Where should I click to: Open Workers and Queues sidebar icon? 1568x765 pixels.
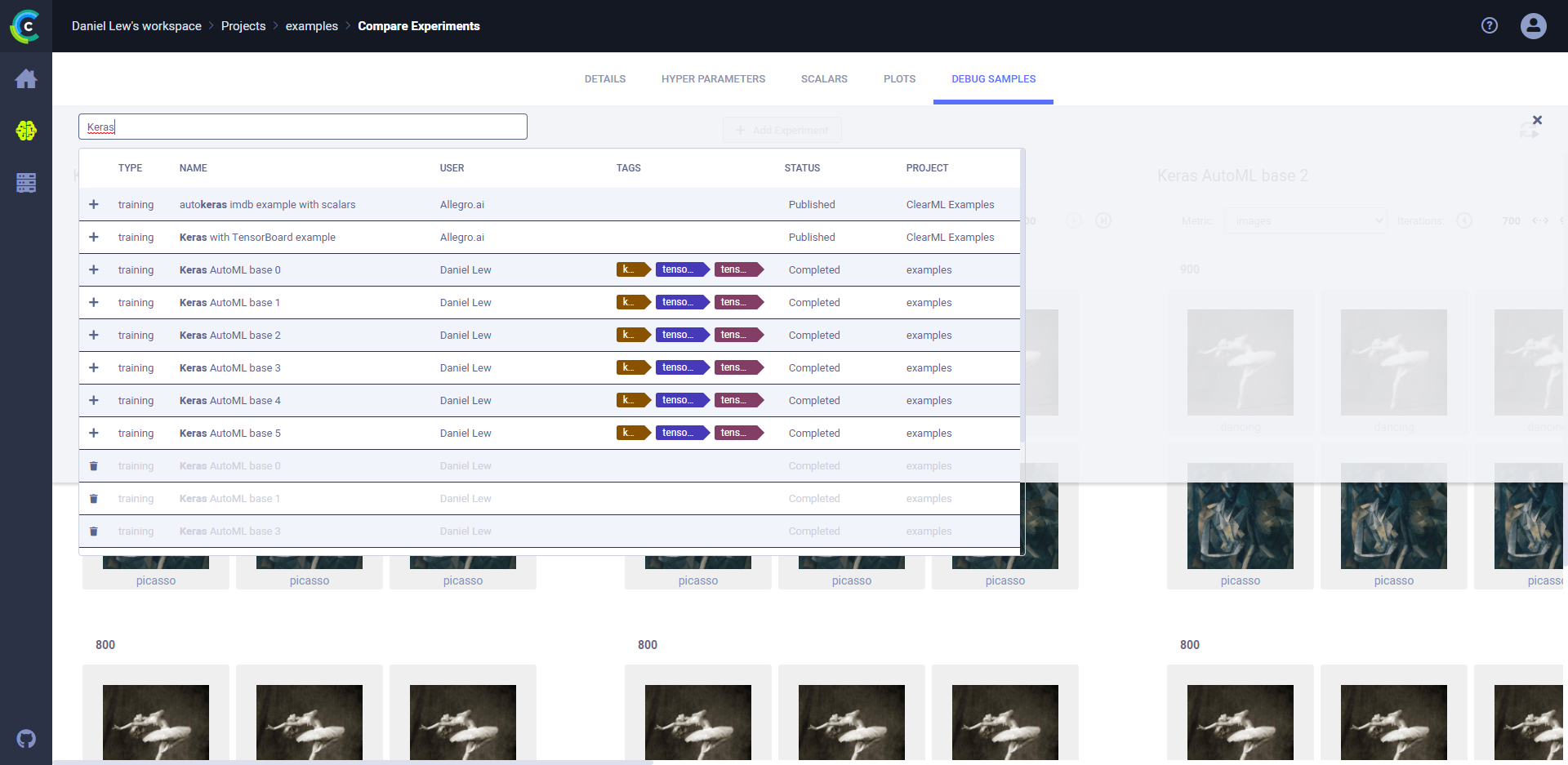[26, 183]
